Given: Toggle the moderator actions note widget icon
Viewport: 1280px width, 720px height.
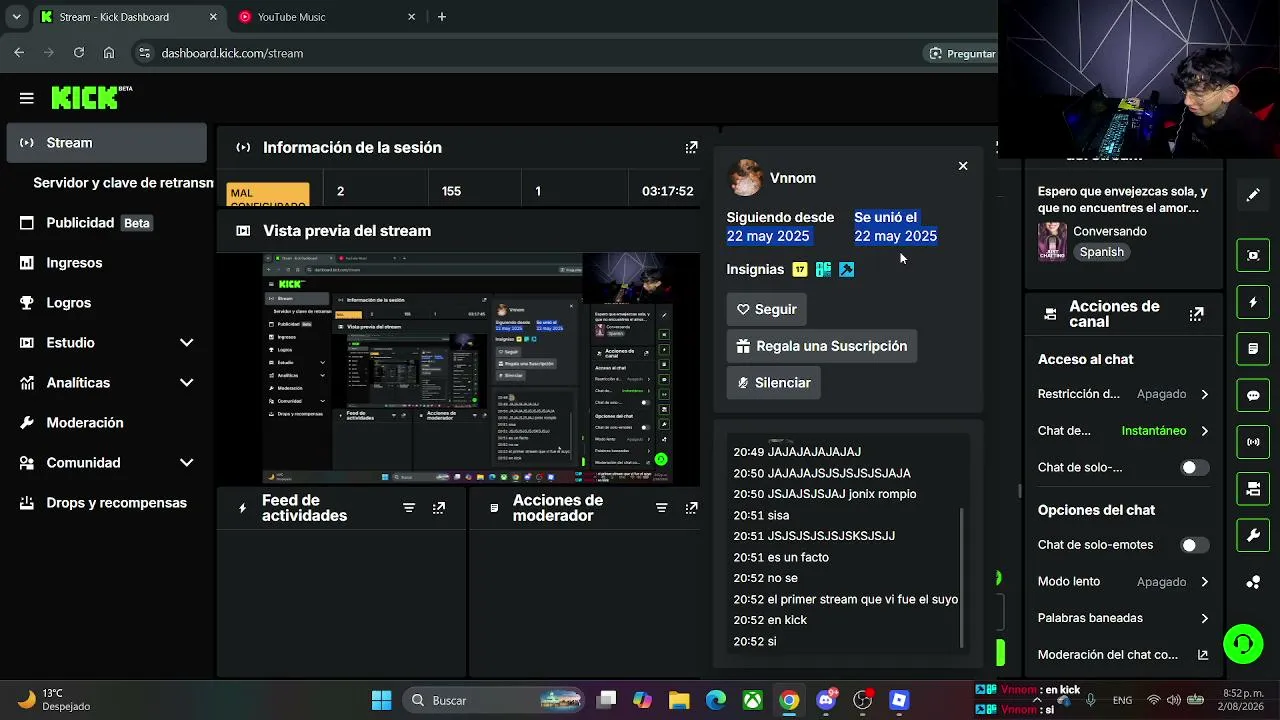Looking at the screenshot, I should [1253, 349].
